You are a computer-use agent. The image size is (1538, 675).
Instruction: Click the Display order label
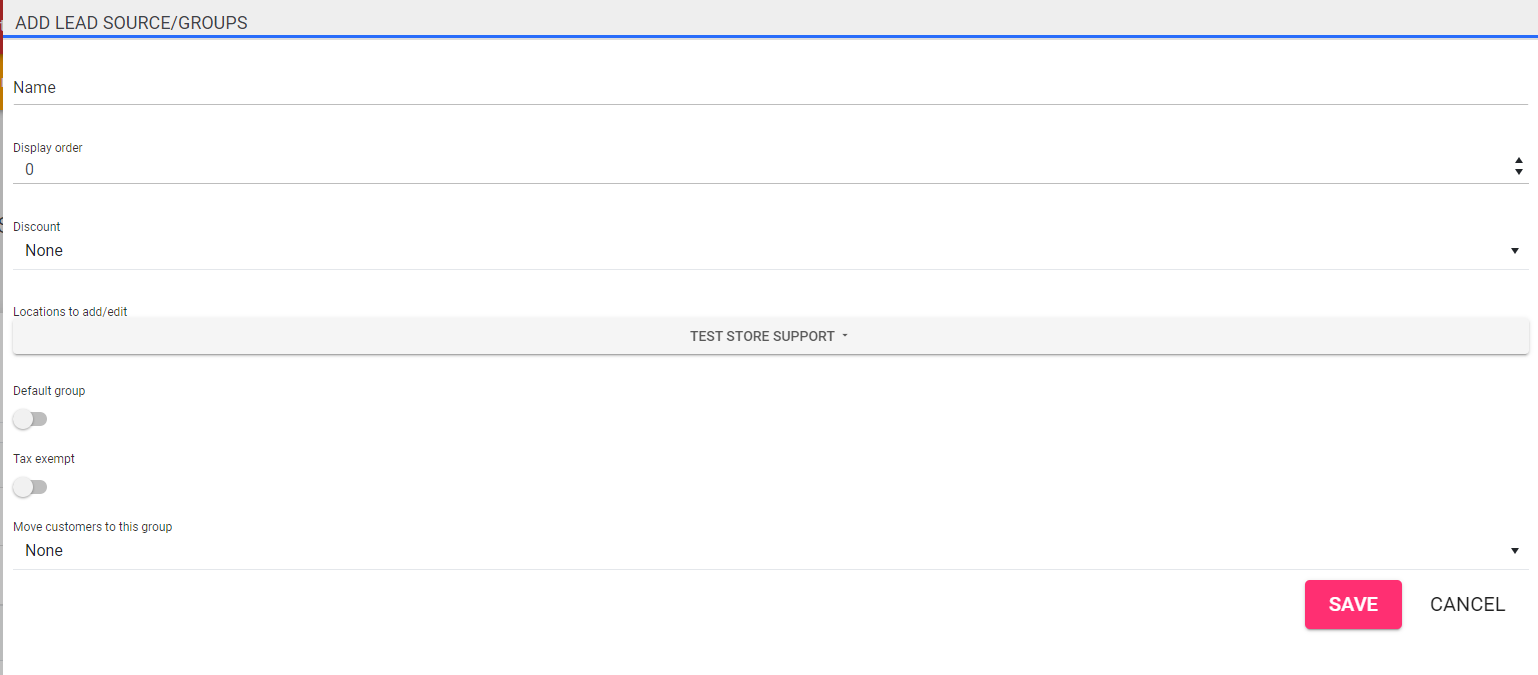[48, 148]
